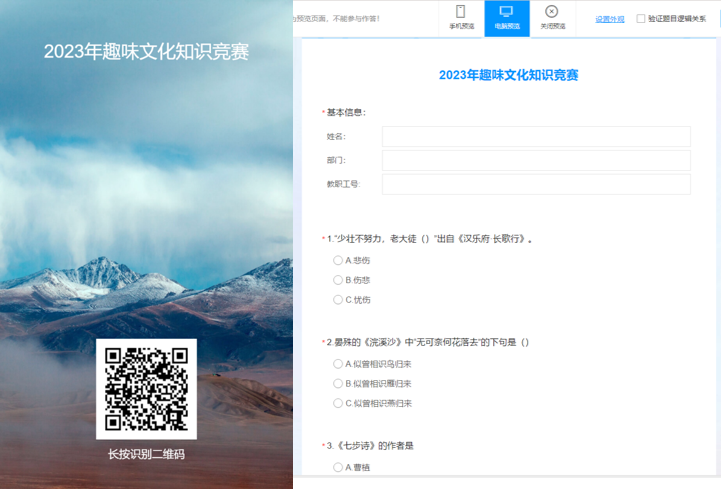Click the QR code image on poster
Screen dimensions: 721x489
(x=146, y=389)
